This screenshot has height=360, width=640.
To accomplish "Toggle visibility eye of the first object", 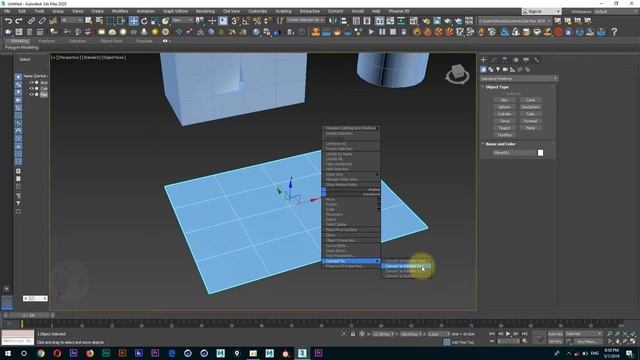I will (x=31, y=83).
